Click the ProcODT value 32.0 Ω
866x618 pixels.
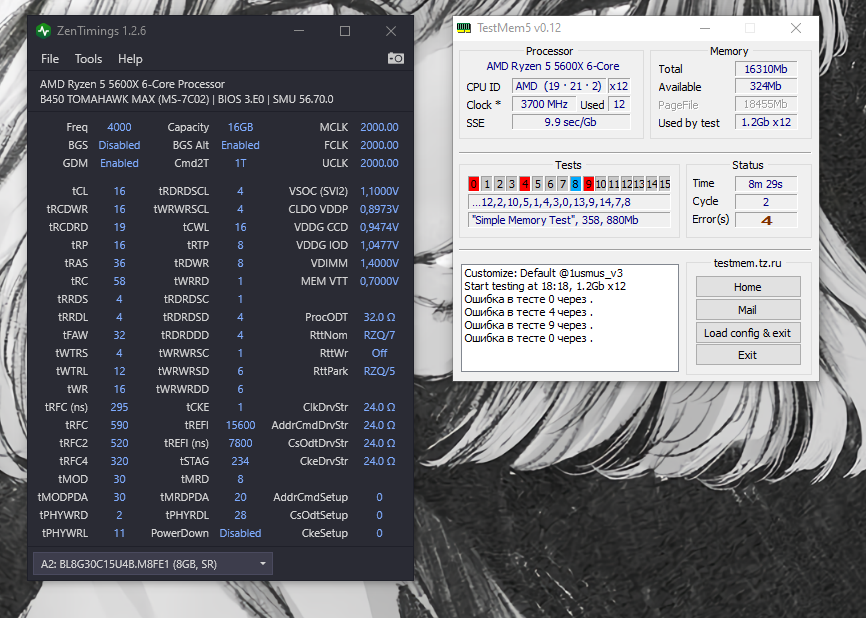click(x=379, y=317)
